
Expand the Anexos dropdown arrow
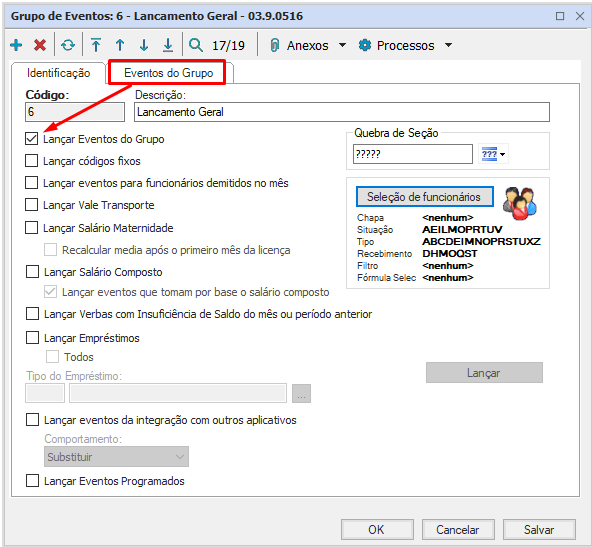click(342, 45)
